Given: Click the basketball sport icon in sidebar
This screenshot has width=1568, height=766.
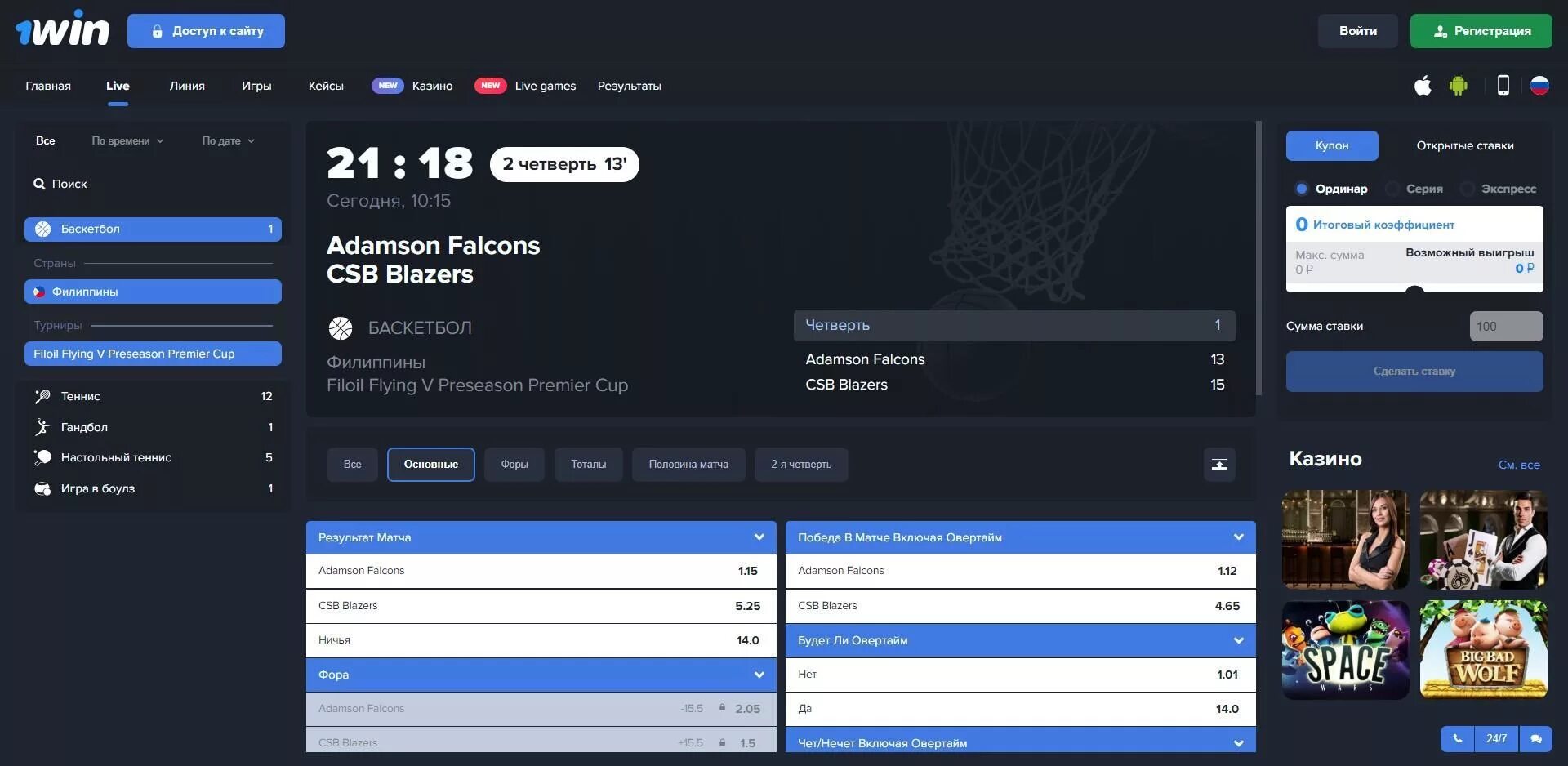Looking at the screenshot, I should tap(42, 229).
